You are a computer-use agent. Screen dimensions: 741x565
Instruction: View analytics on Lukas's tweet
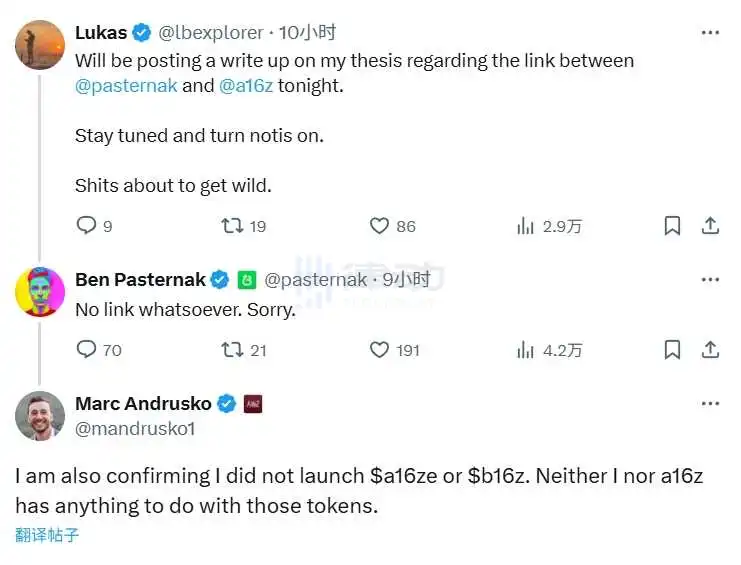(x=525, y=226)
